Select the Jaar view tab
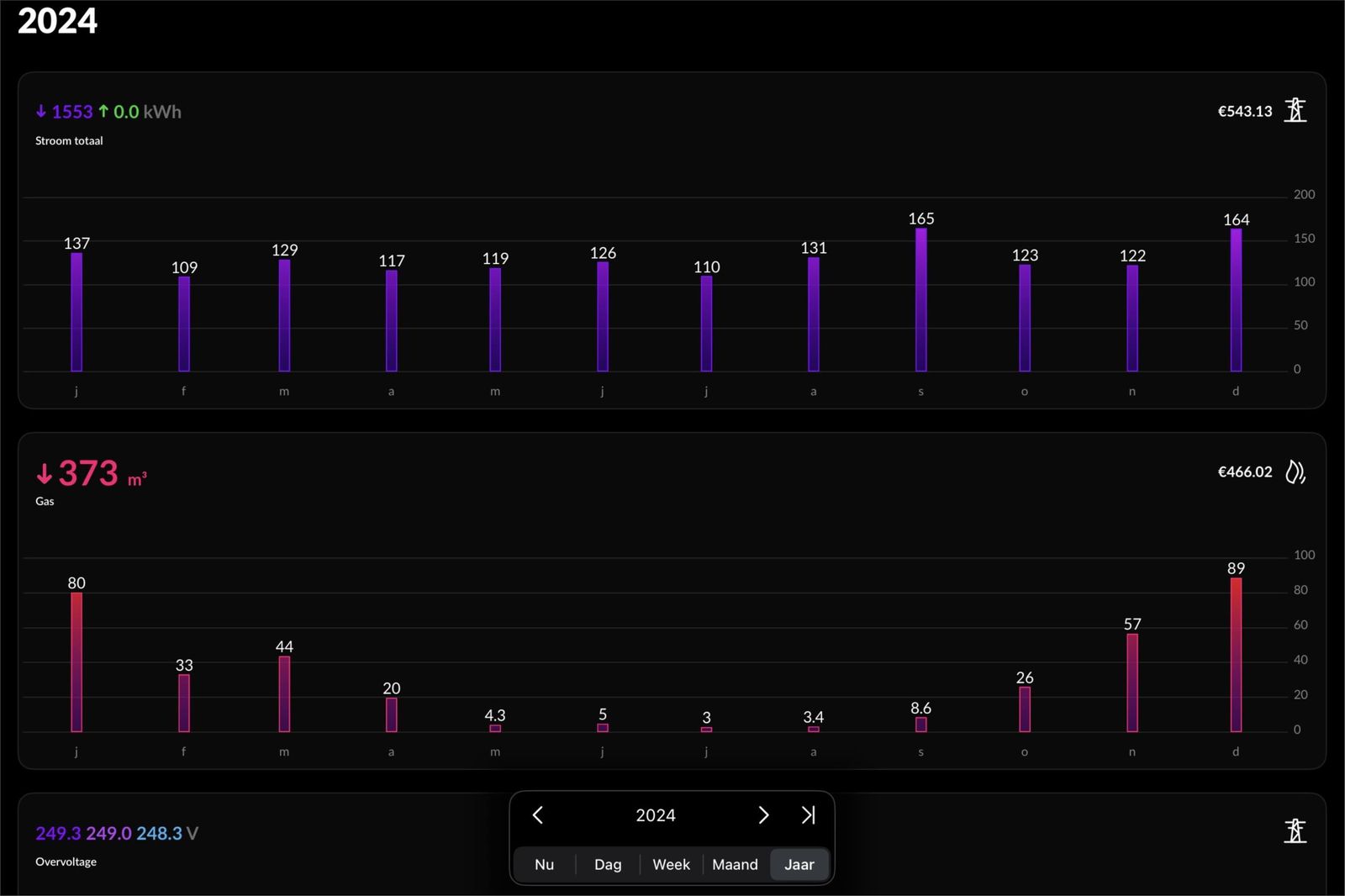 tap(799, 864)
